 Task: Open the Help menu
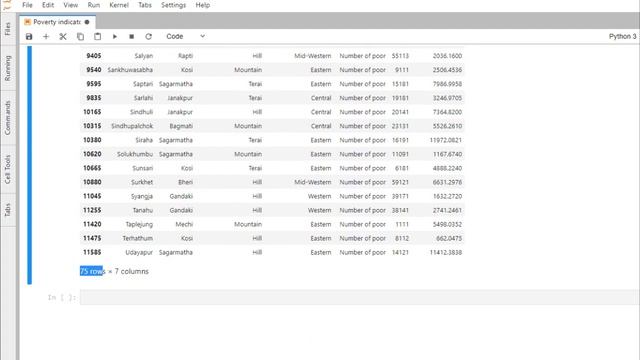pos(202,5)
